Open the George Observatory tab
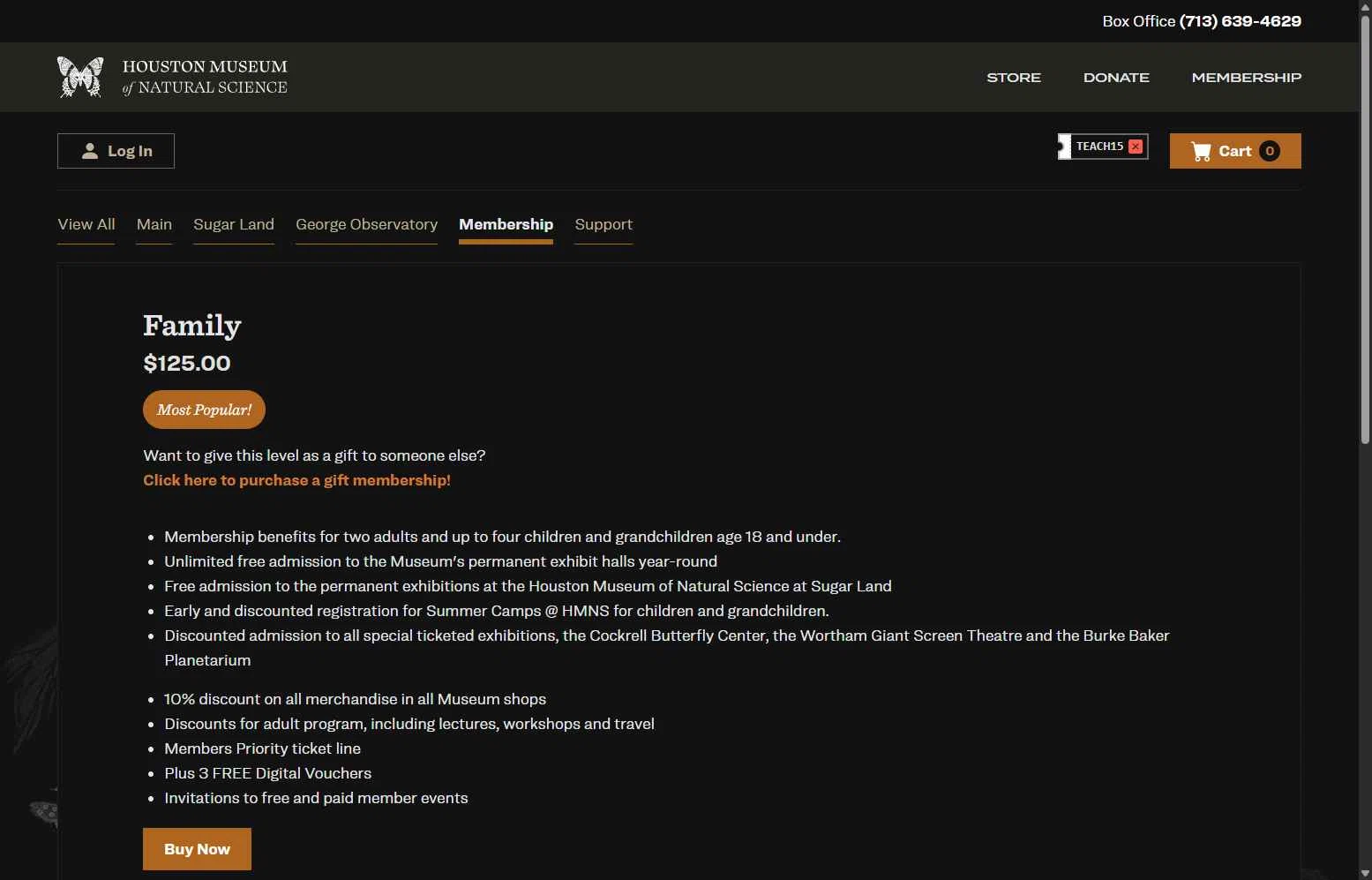Image resolution: width=1372 pixels, height=880 pixels. click(367, 224)
